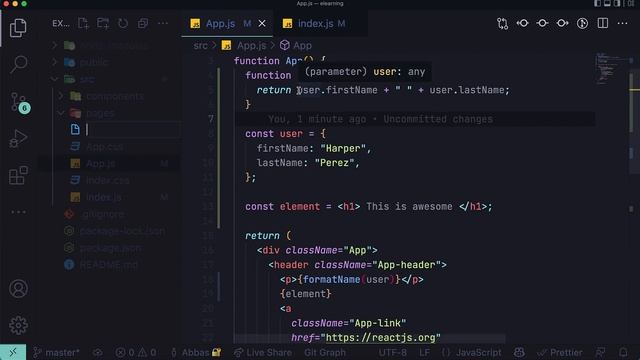Open README.md in the file tree
Screen dimensions: 640x360
108,265
